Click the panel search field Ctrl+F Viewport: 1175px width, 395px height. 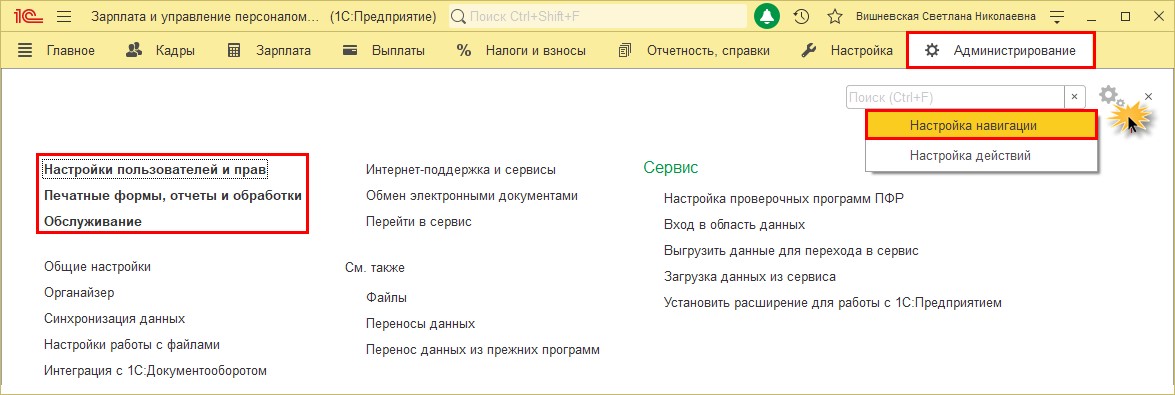tap(955, 97)
